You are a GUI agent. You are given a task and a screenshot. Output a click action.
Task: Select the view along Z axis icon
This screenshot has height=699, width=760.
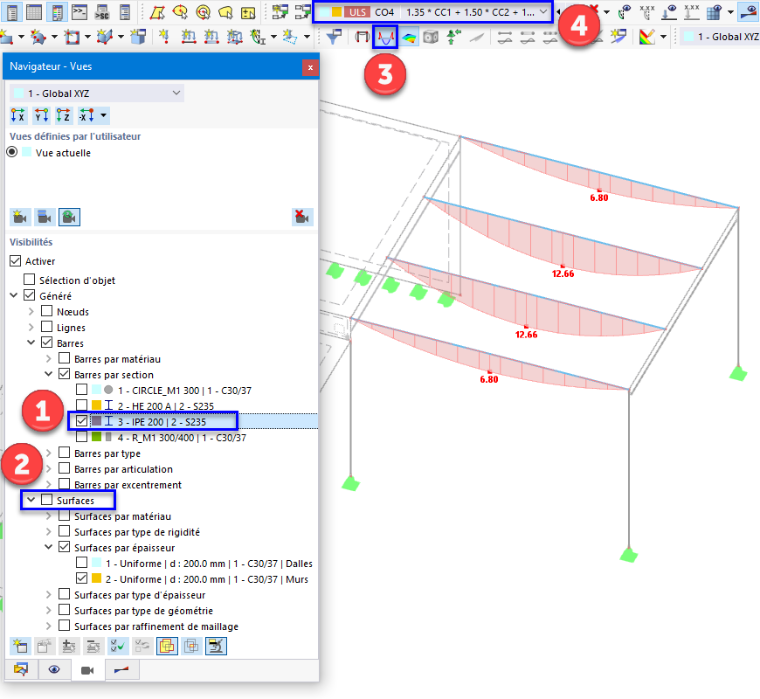coord(63,115)
